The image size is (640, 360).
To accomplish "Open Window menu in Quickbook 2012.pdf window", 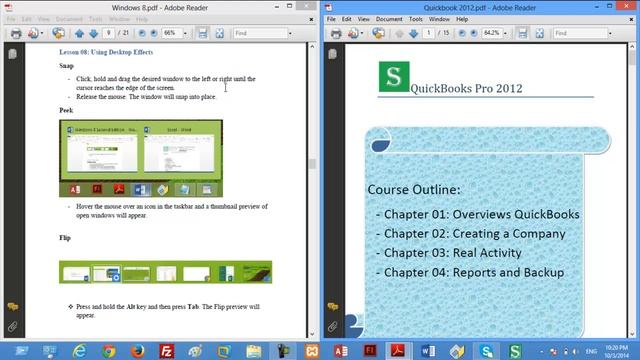I will point(439,19).
